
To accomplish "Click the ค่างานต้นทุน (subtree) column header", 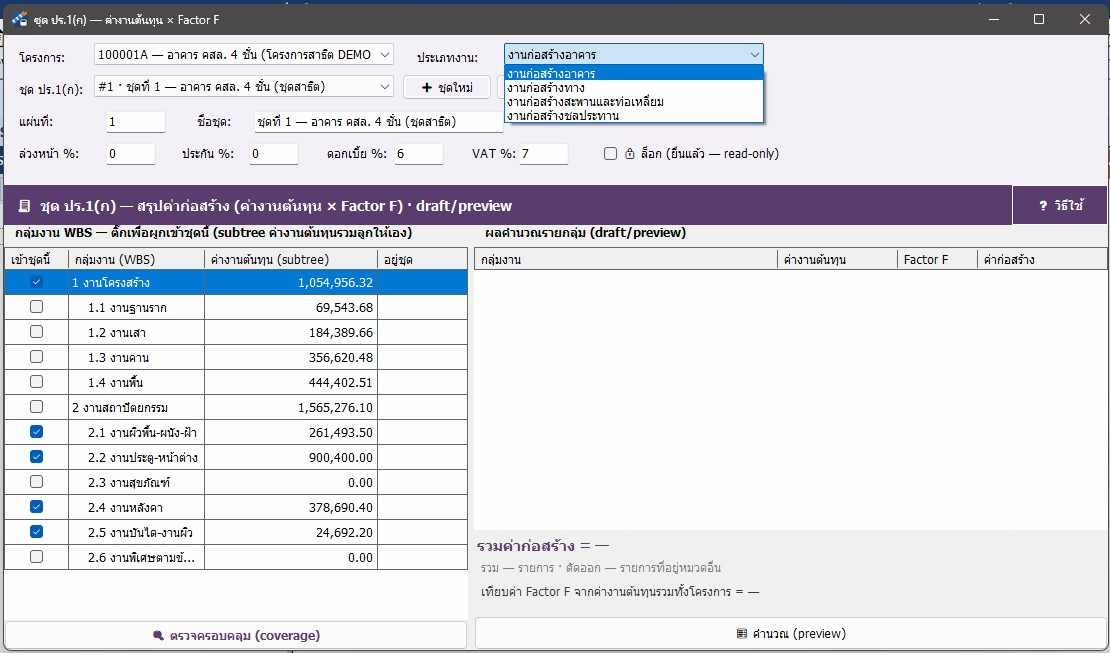I will [291, 259].
